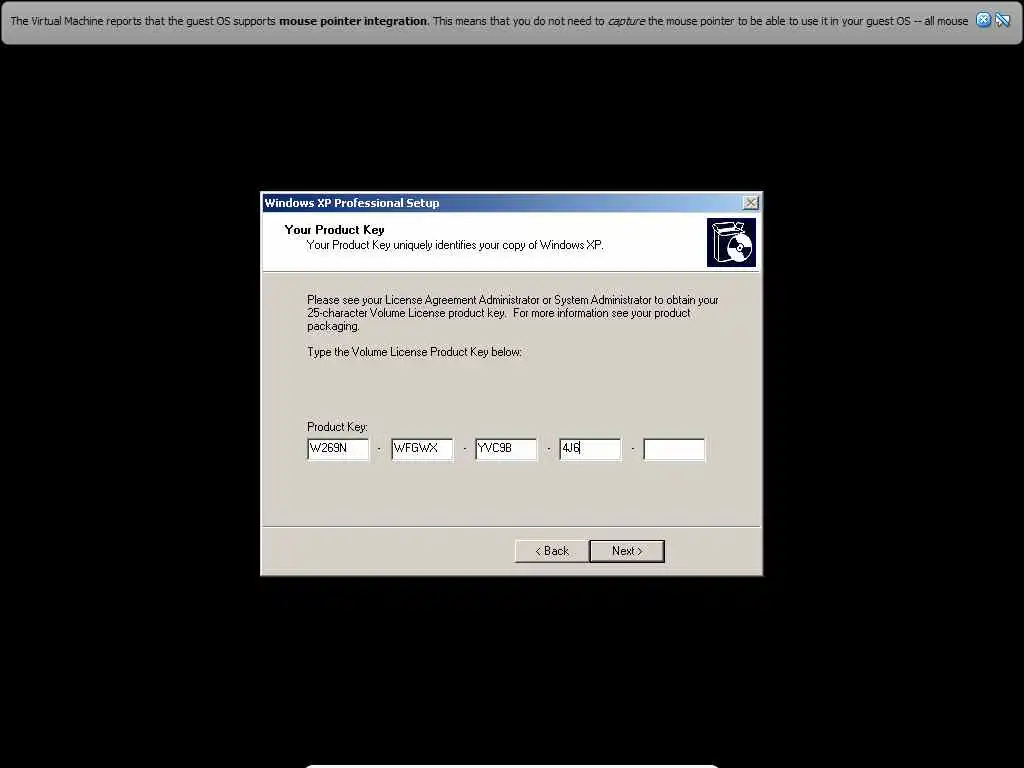Click the setup CD box icon
Viewport: 1024px width, 768px height.
[731, 243]
